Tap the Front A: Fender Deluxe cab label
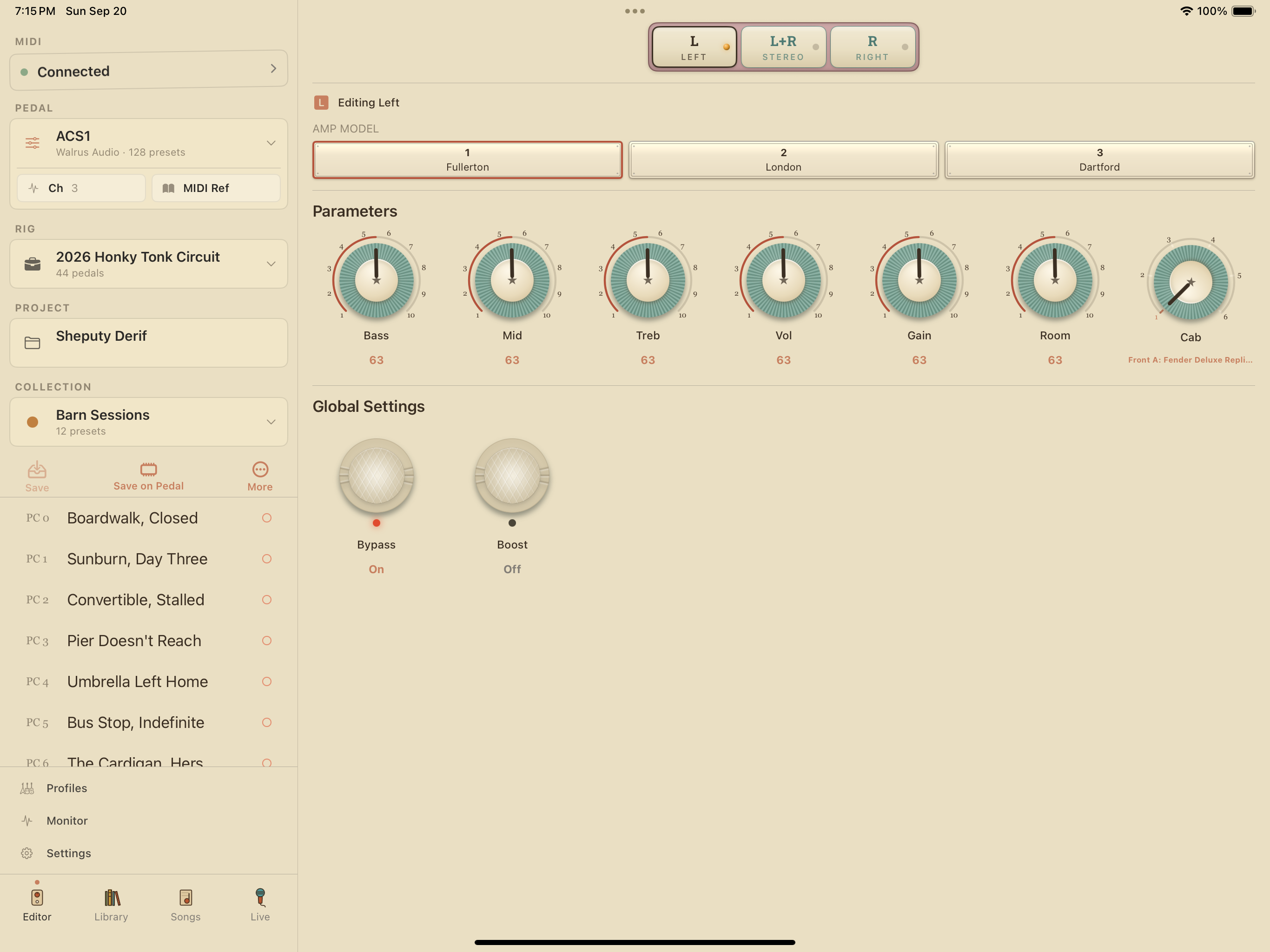 pos(1190,360)
